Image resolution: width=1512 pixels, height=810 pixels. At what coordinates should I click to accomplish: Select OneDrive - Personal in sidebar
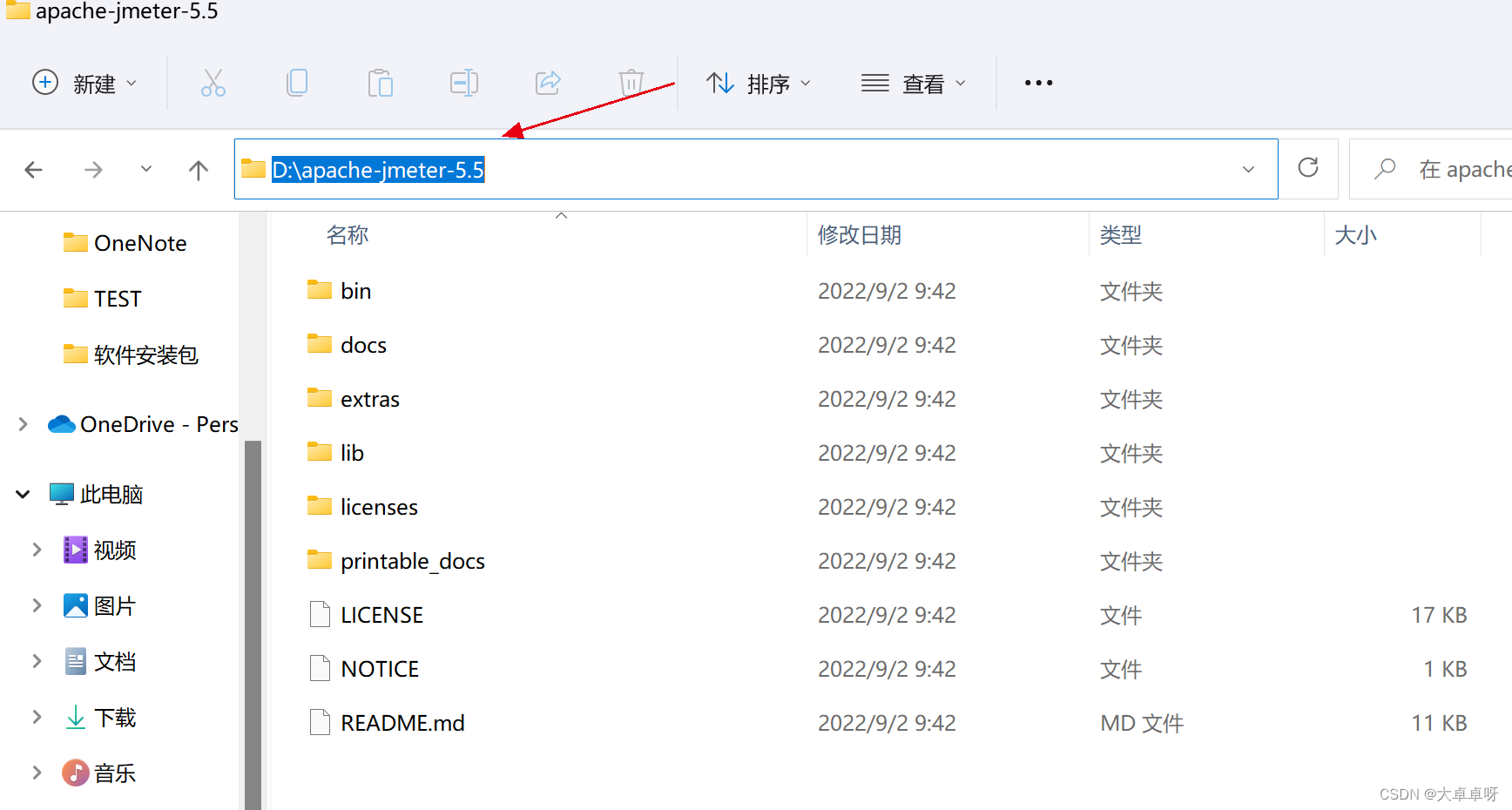point(143,424)
